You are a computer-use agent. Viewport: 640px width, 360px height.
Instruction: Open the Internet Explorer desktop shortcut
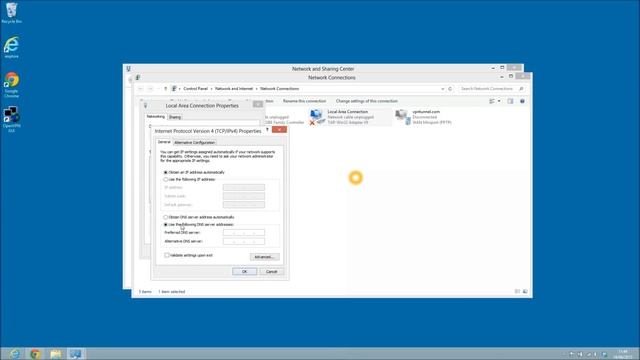(x=11, y=47)
